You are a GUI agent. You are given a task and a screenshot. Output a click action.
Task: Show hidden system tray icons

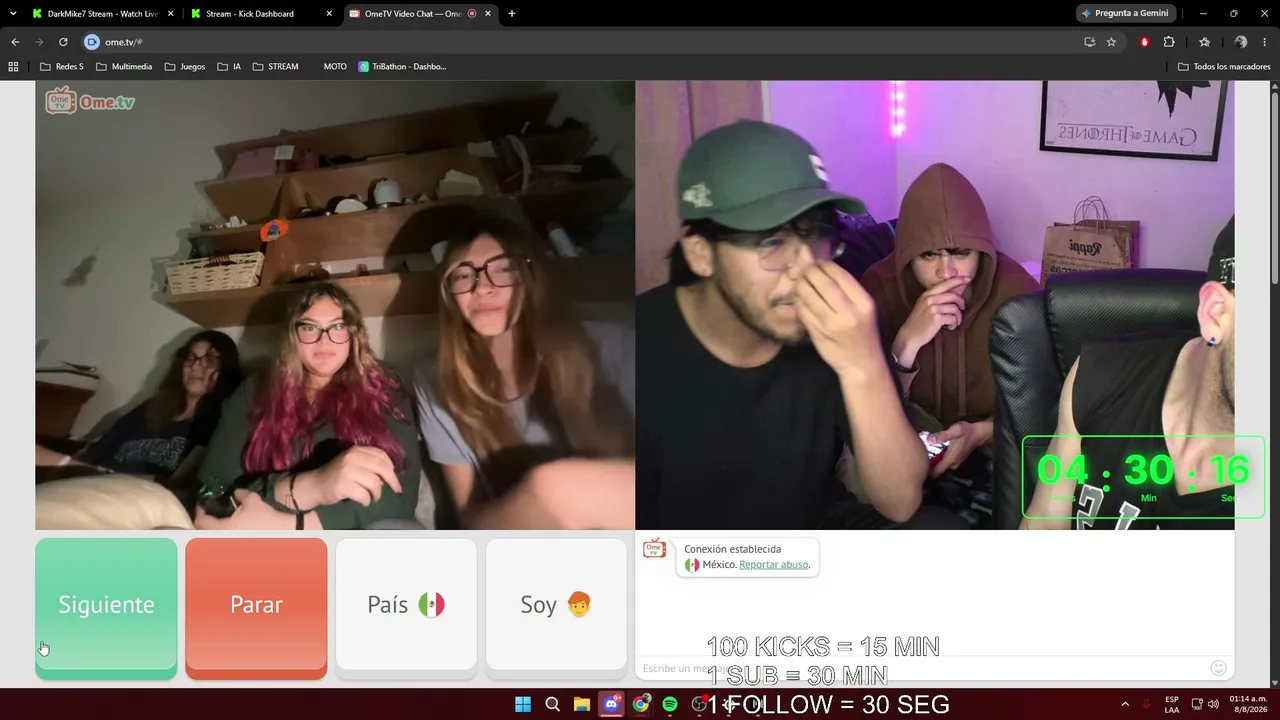(x=1125, y=704)
